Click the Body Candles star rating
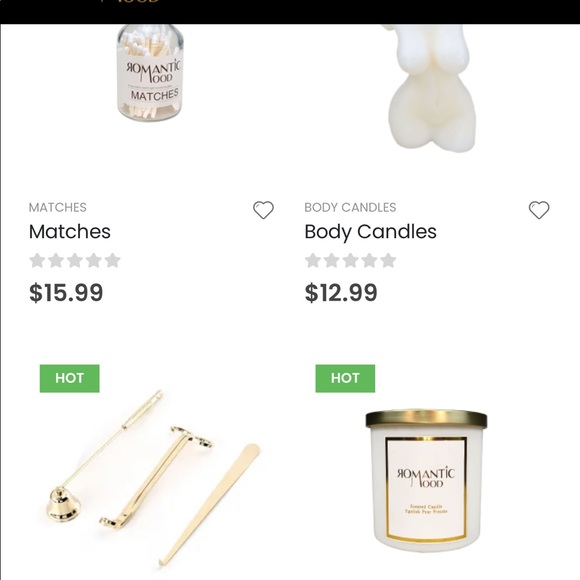Screen dimensions: 580x580 350,260
